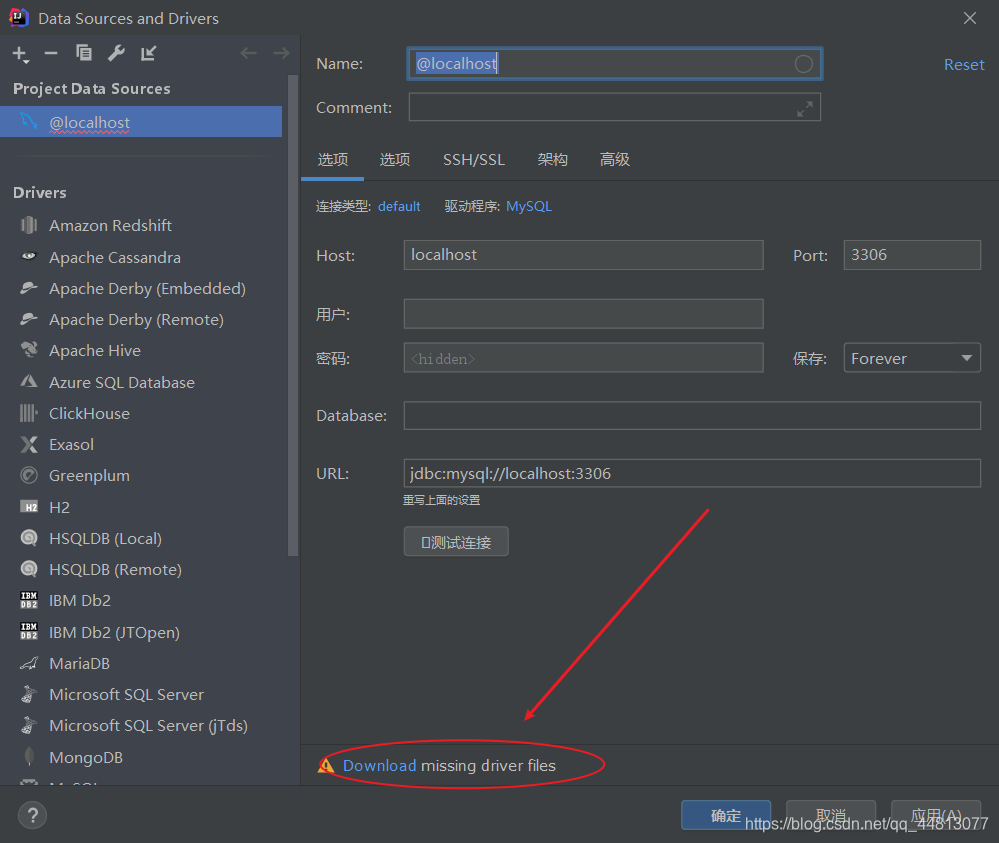This screenshot has height=843, width=999.
Task: Click the Add data source plus icon
Action: pyautogui.click(x=20, y=54)
